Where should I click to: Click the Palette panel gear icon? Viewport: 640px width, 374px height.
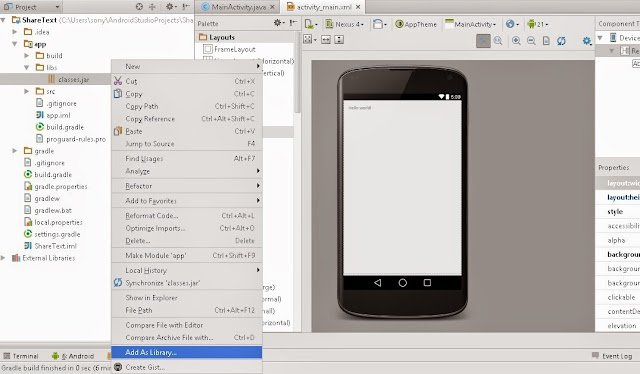pos(278,22)
